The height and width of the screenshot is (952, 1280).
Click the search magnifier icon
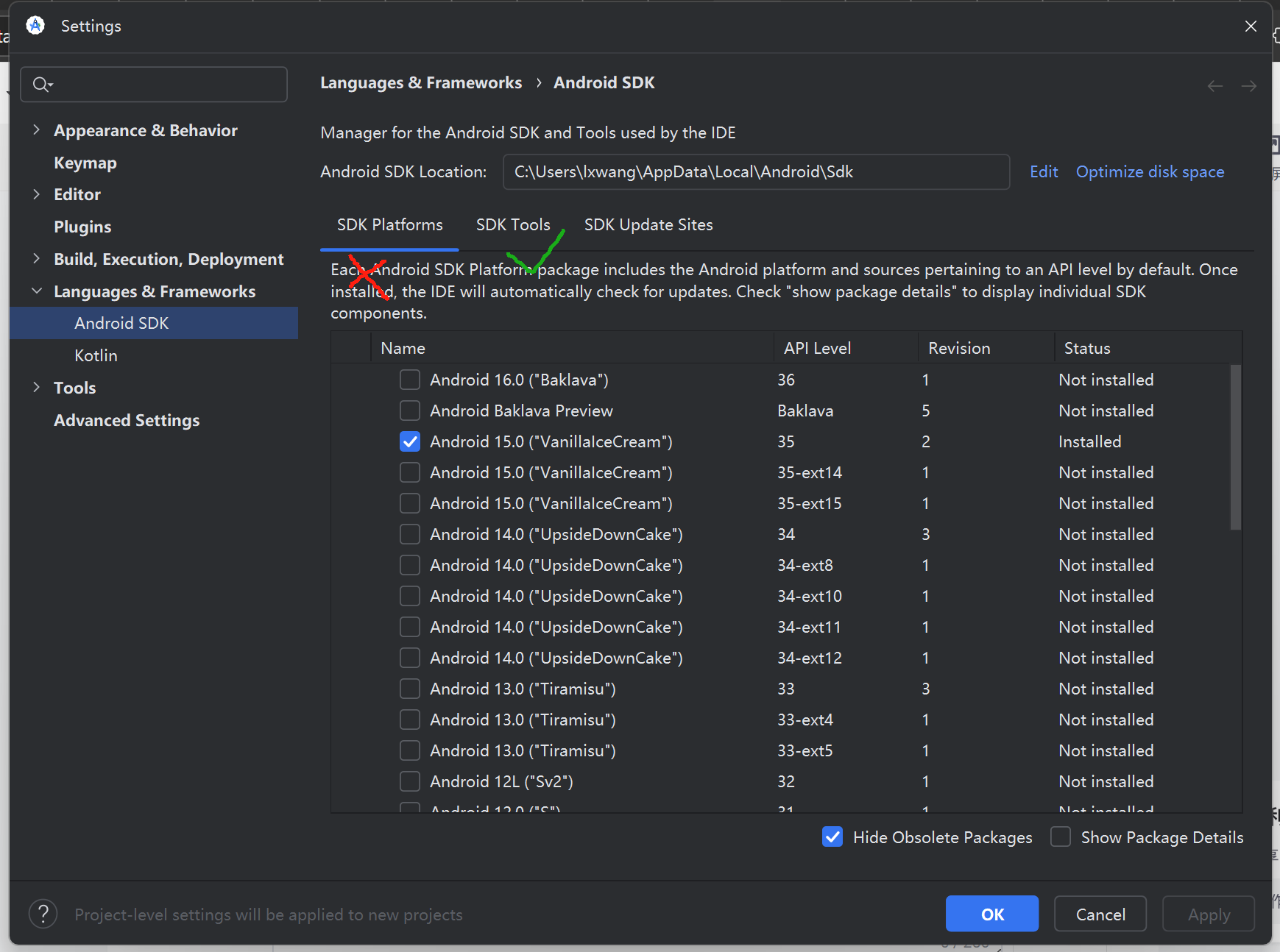click(x=42, y=85)
